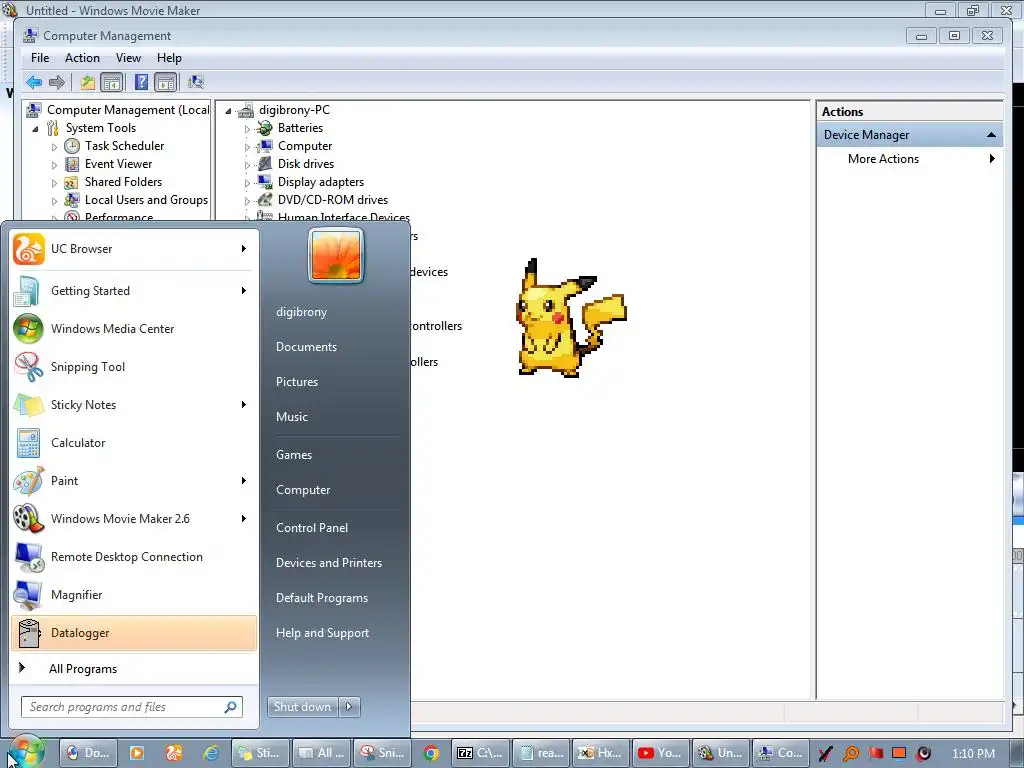
Task: Open Google Chrome from the taskbar
Action: (431, 754)
